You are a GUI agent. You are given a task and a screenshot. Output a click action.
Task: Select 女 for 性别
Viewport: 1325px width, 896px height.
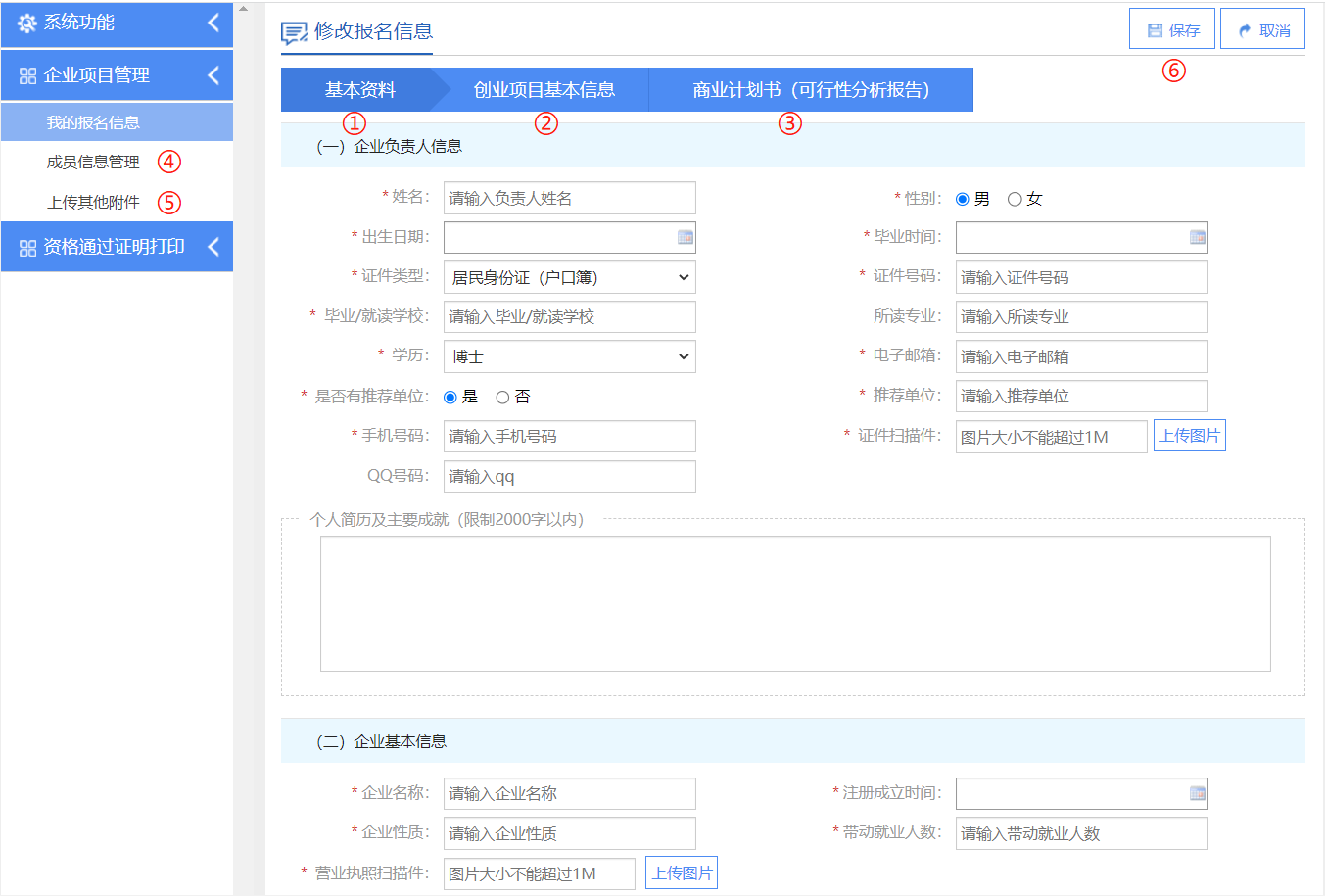1015,199
